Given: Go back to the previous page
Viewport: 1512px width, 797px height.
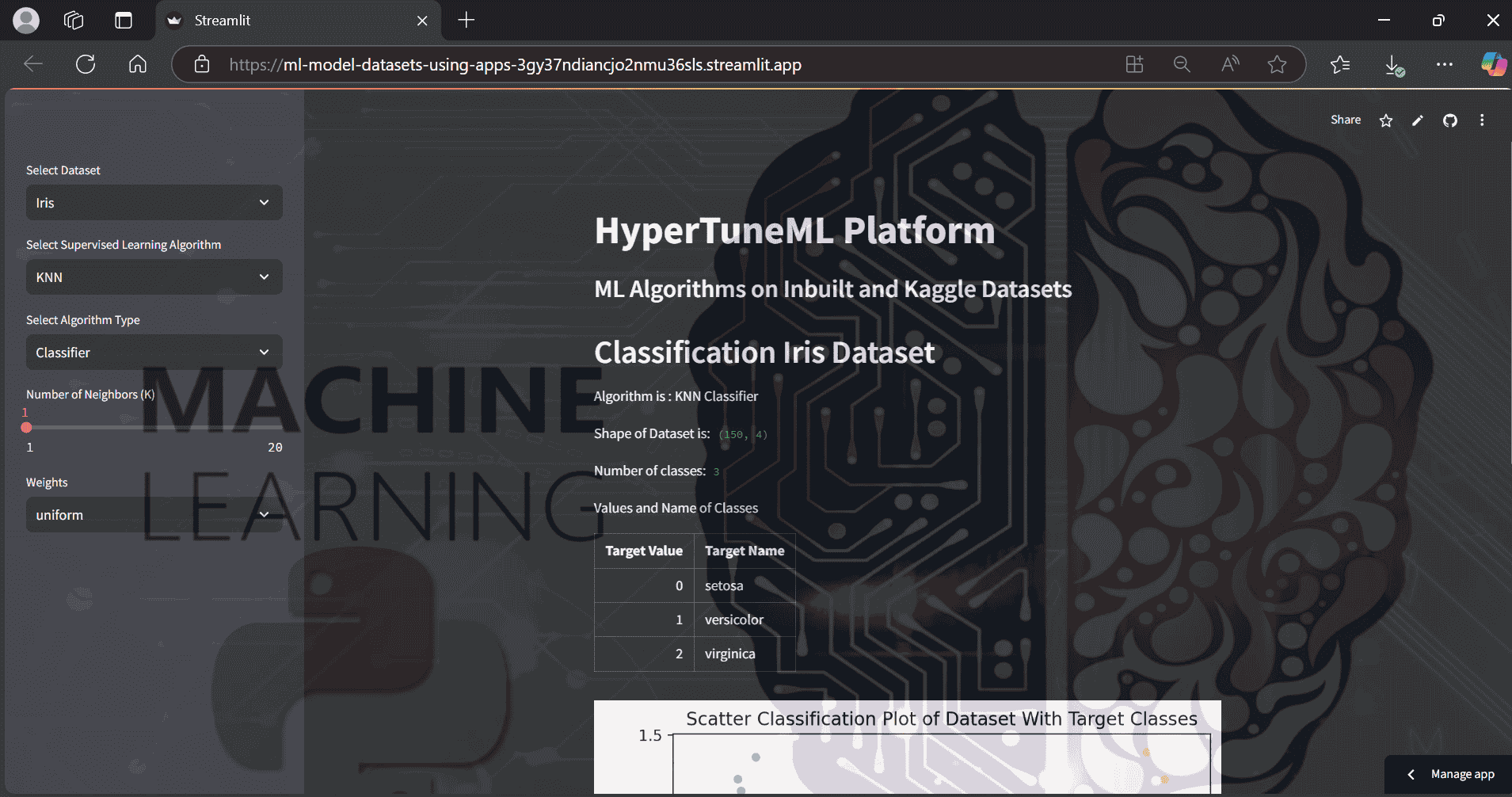Looking at the screenshot, I should (33, 64).
